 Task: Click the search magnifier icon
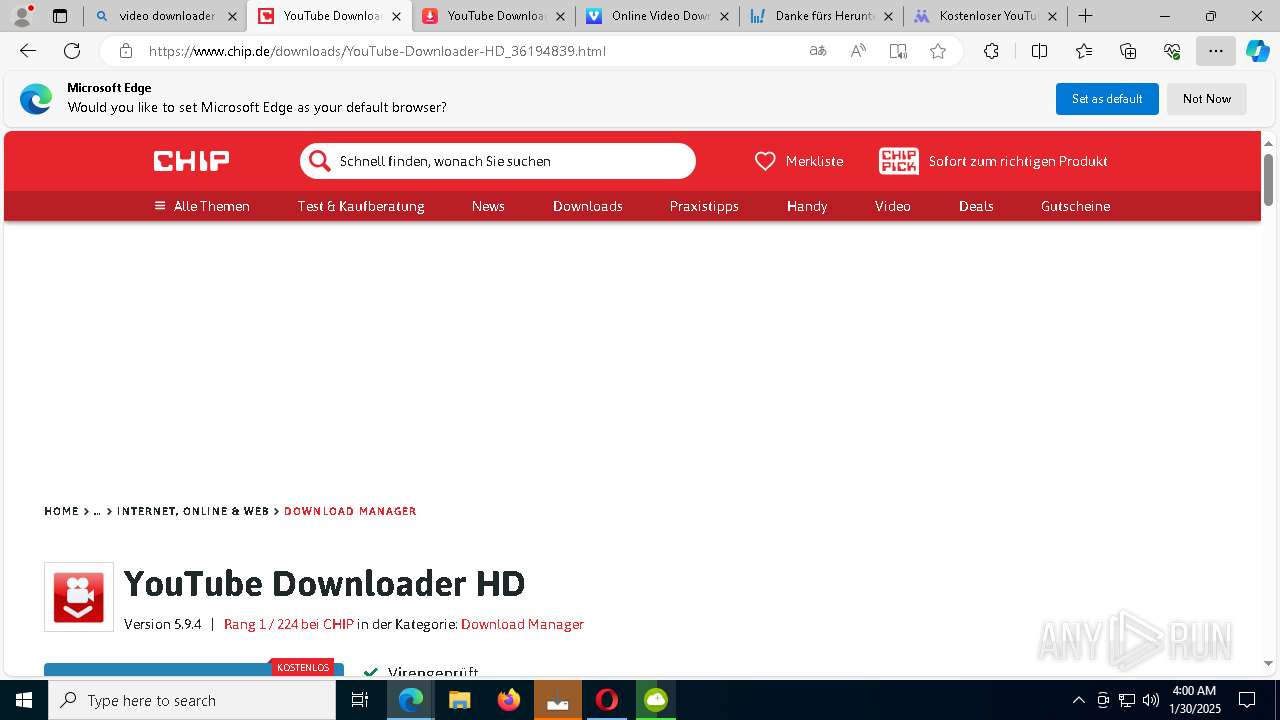pyautogui.click(x=319, y=161)
